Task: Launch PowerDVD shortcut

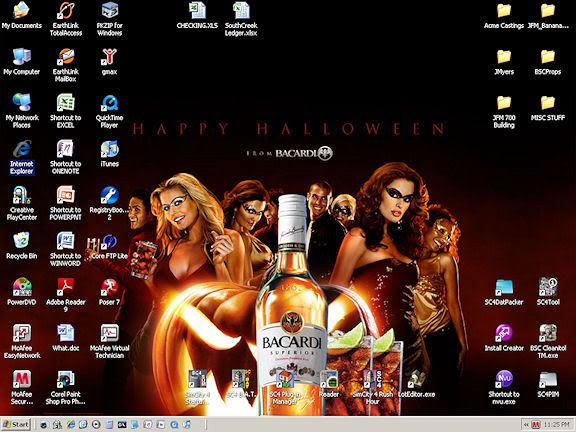Action: (21, 292)
